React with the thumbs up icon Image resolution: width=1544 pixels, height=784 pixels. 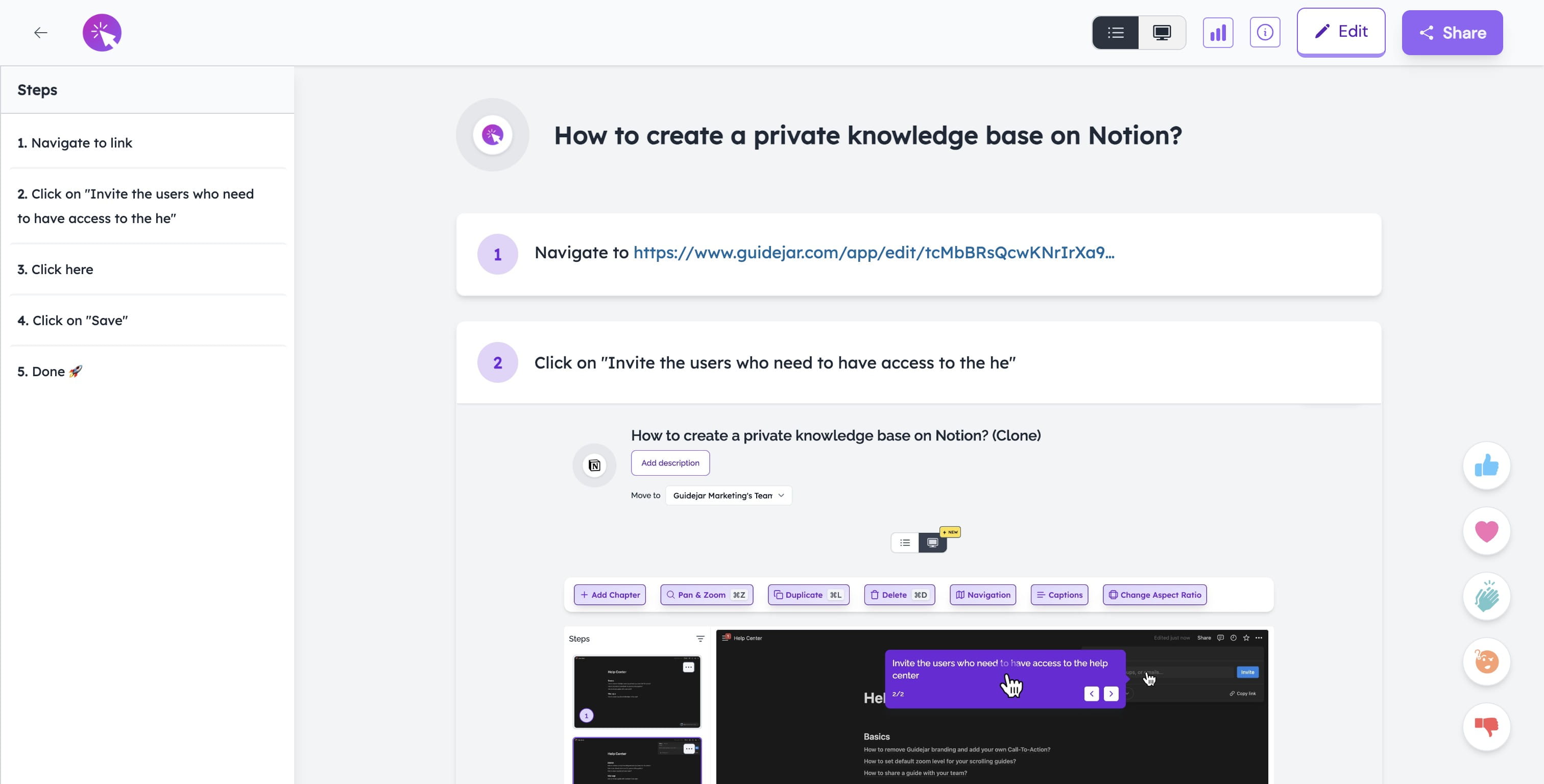tap(1486, 465)
